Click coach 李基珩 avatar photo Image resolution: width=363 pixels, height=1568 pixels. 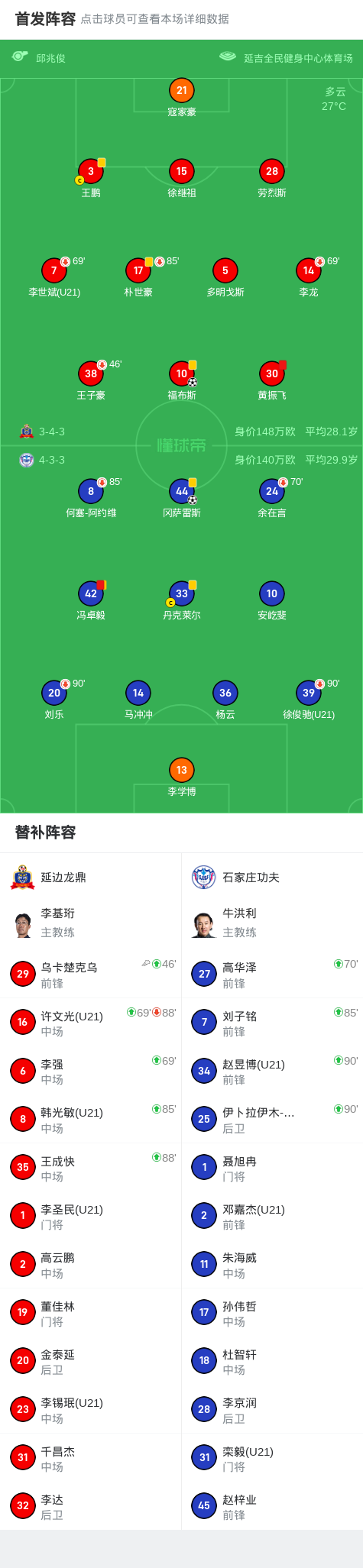pos(23,923)
